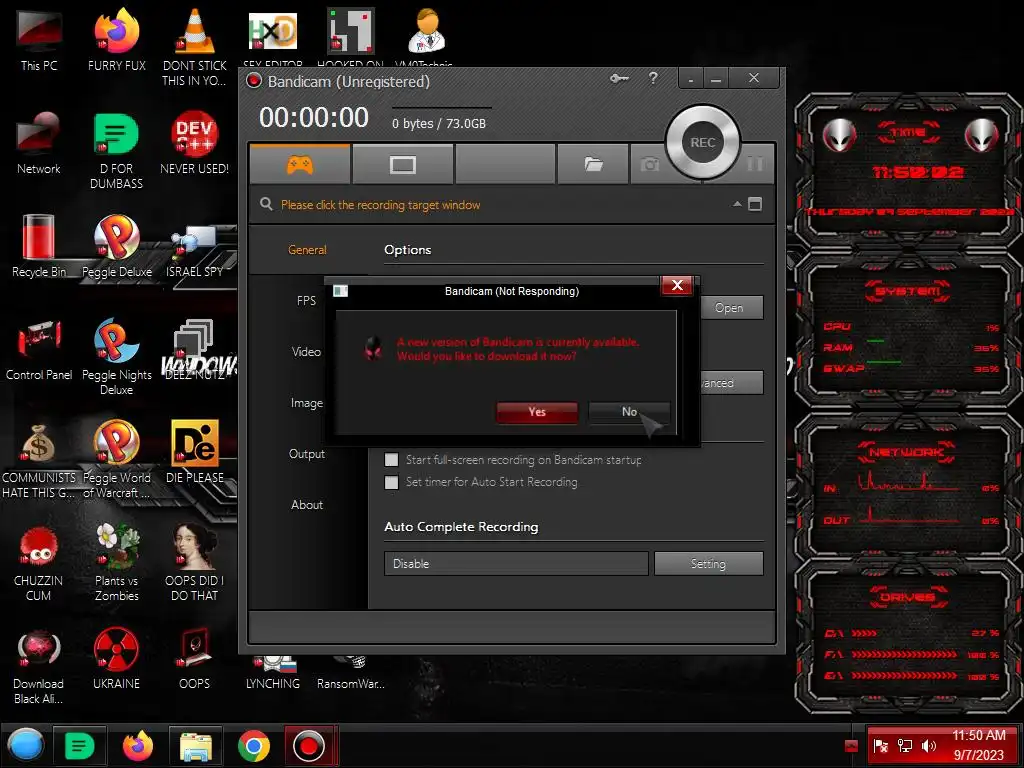Open the FPS settings section
Screen dimensions: 1024x768
(x=306, y=300)
